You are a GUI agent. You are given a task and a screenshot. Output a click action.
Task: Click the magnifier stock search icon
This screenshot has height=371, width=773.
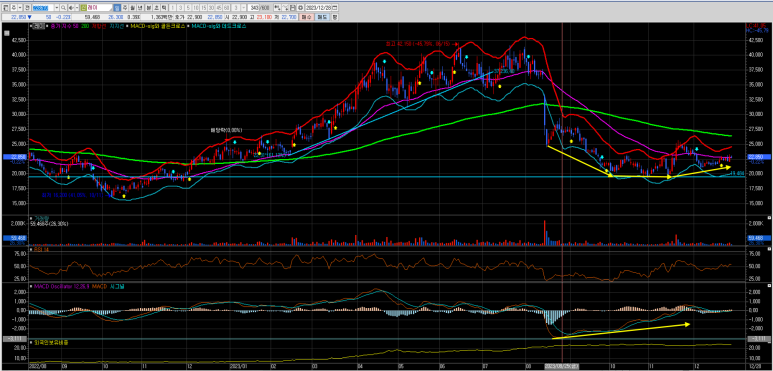pyautogui.click(x=63, y=8)
